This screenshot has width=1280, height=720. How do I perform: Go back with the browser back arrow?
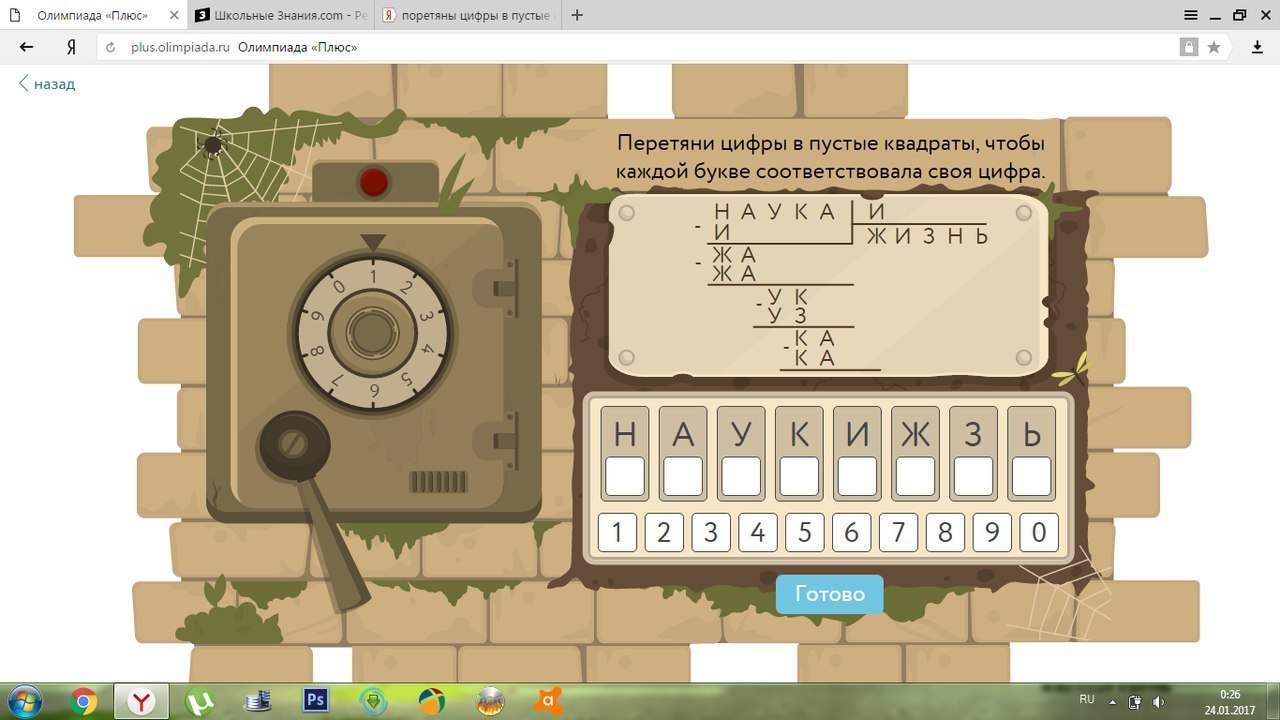click(26, 47)
